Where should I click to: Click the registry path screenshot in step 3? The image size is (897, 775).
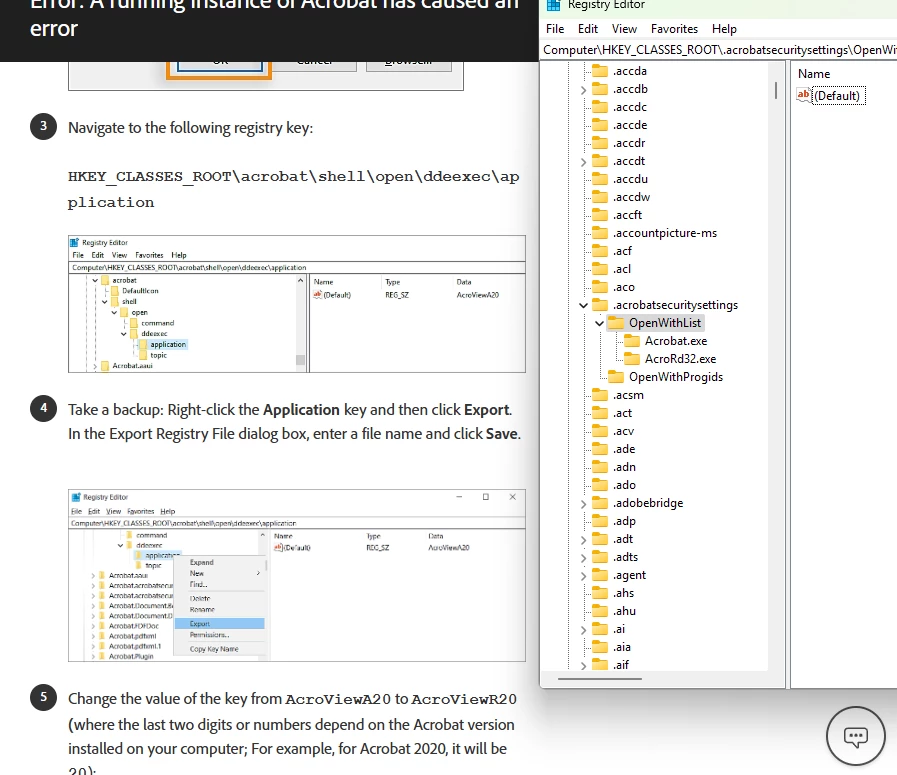tap(296, 304)
